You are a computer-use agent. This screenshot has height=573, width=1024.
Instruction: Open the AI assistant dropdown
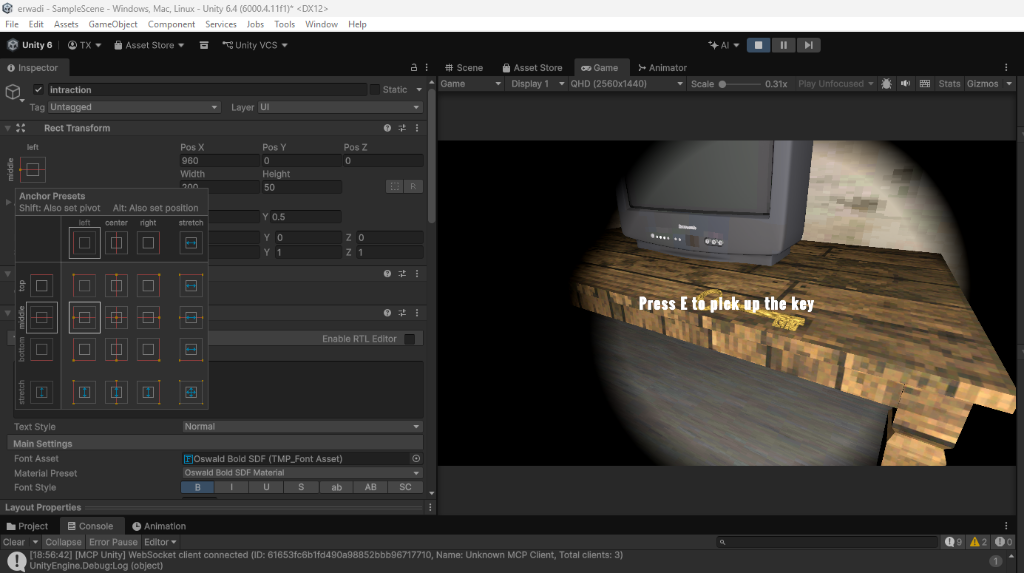724,45
